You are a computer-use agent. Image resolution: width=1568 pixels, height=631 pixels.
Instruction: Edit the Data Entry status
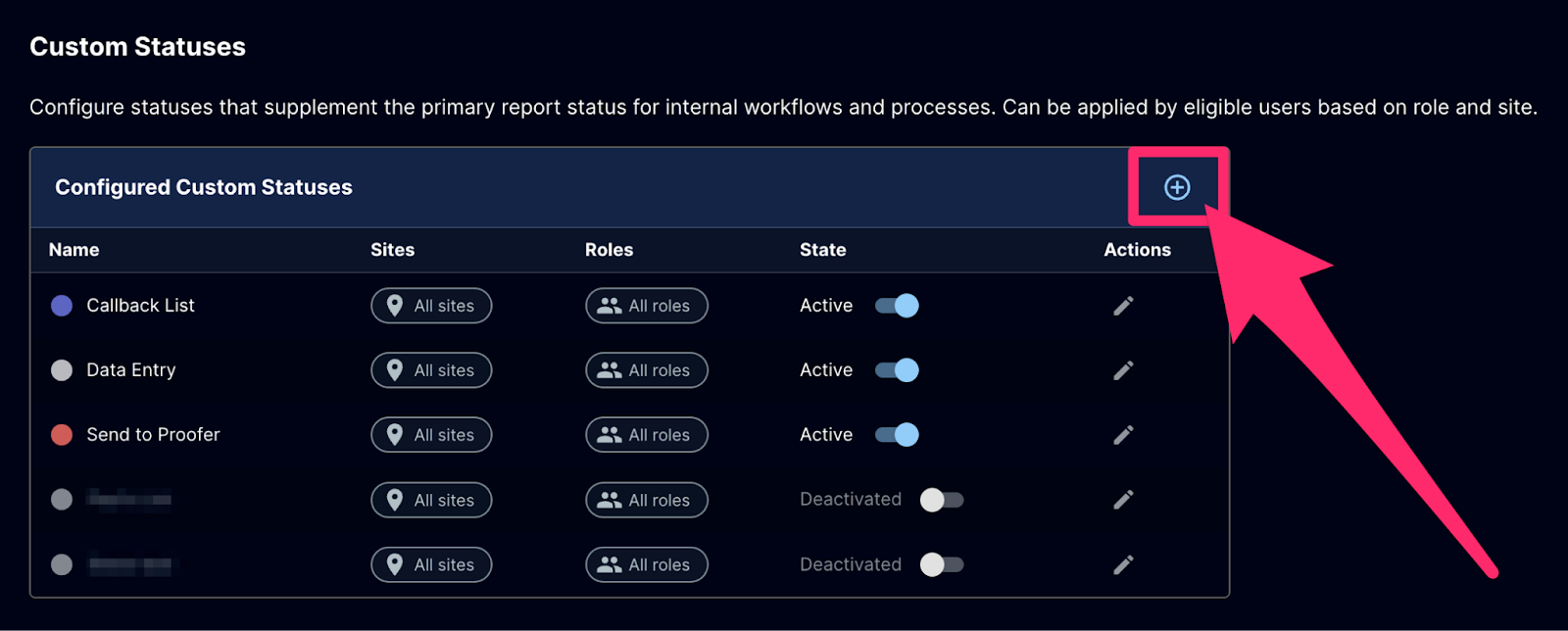[1123, 370]
